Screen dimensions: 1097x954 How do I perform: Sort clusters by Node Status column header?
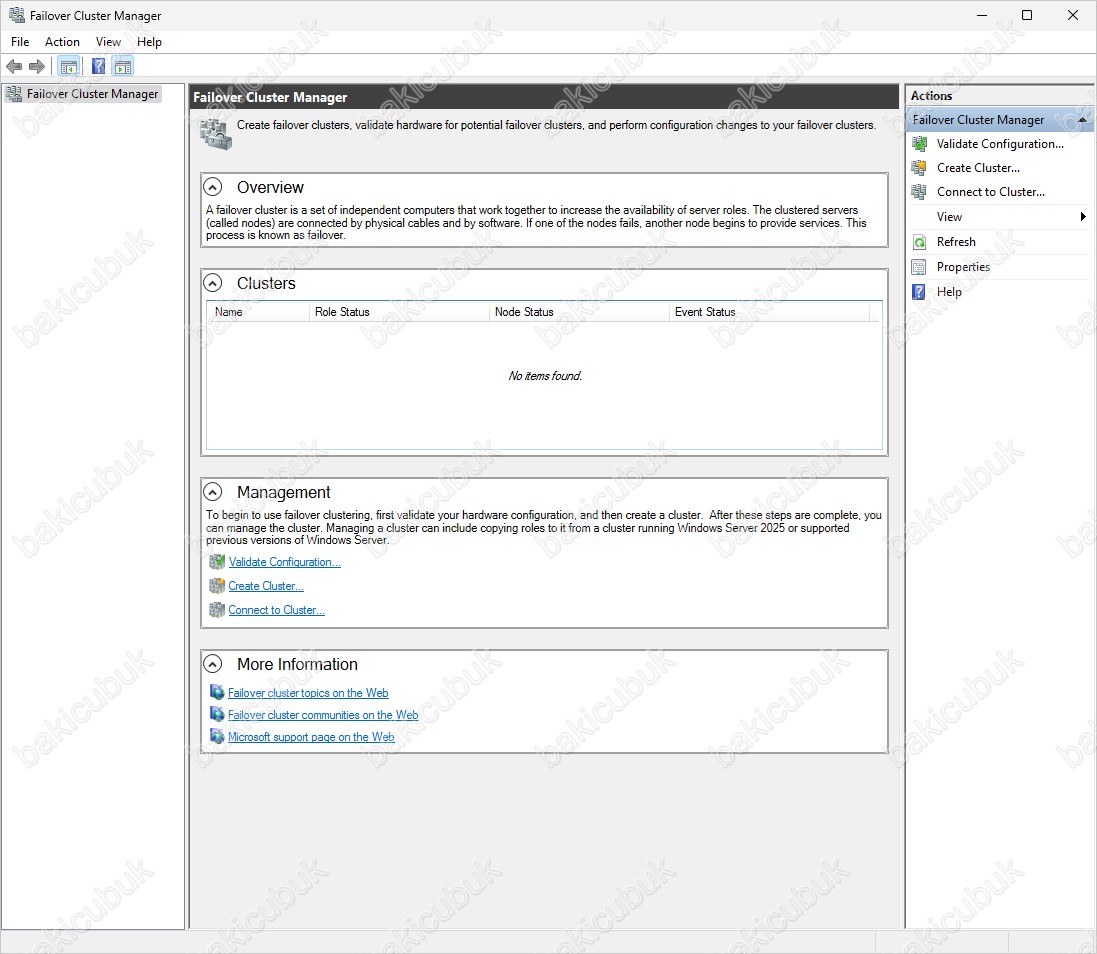579,312
